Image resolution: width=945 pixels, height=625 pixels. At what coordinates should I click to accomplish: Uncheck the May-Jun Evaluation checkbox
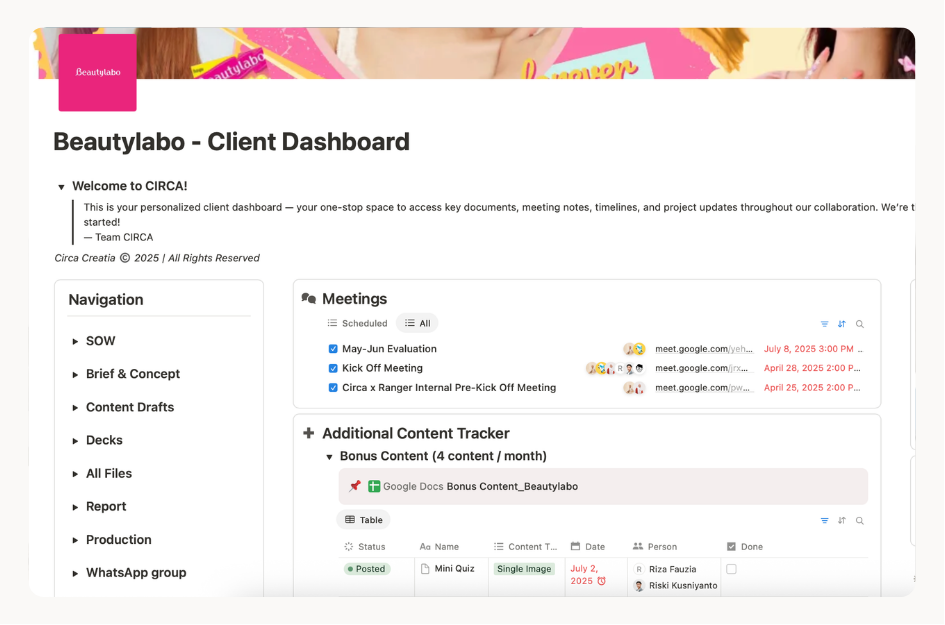coord(333,349)
